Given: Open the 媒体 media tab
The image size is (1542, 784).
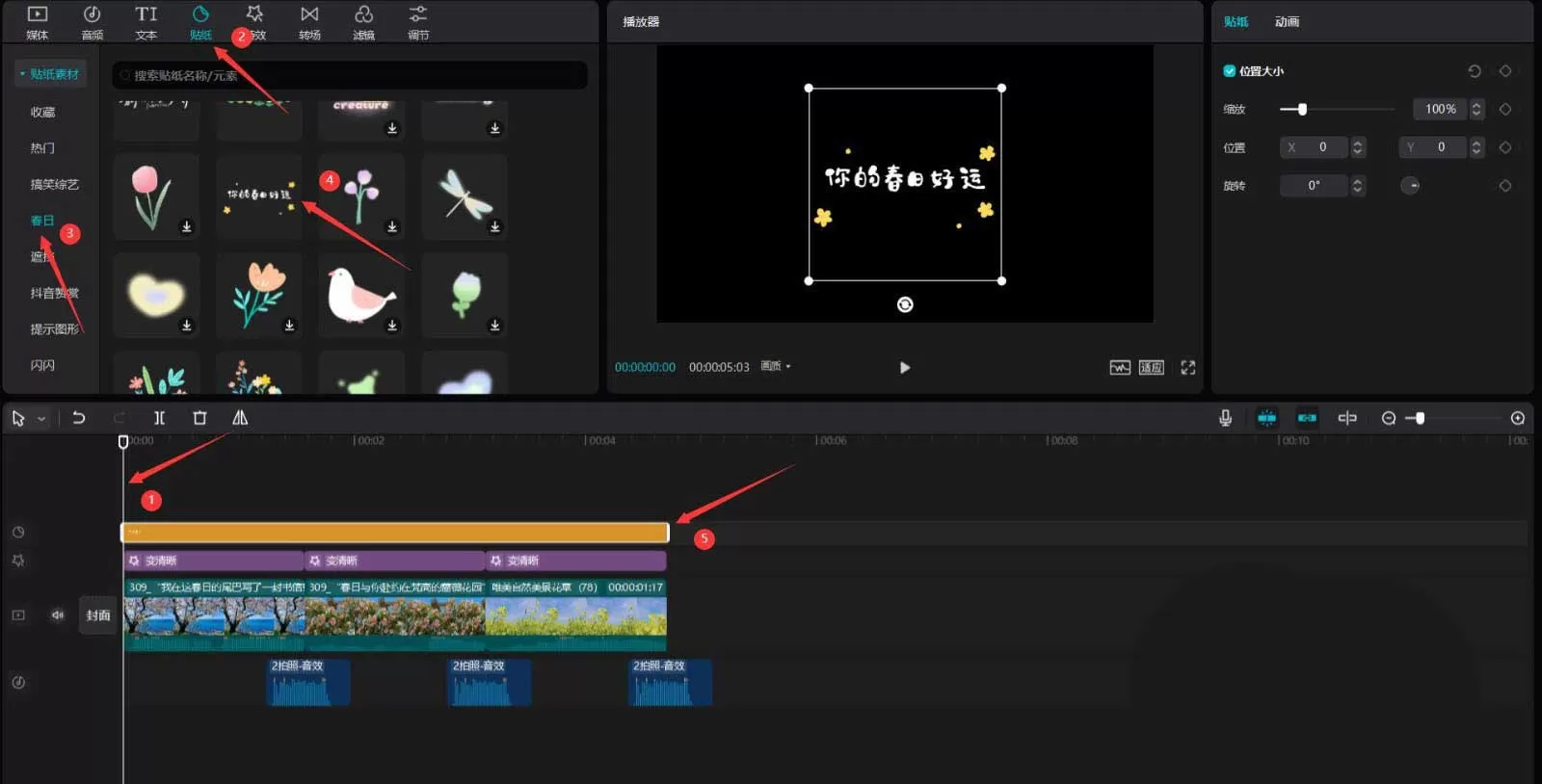Looking at the screenshot, I should tap(37, 22).
